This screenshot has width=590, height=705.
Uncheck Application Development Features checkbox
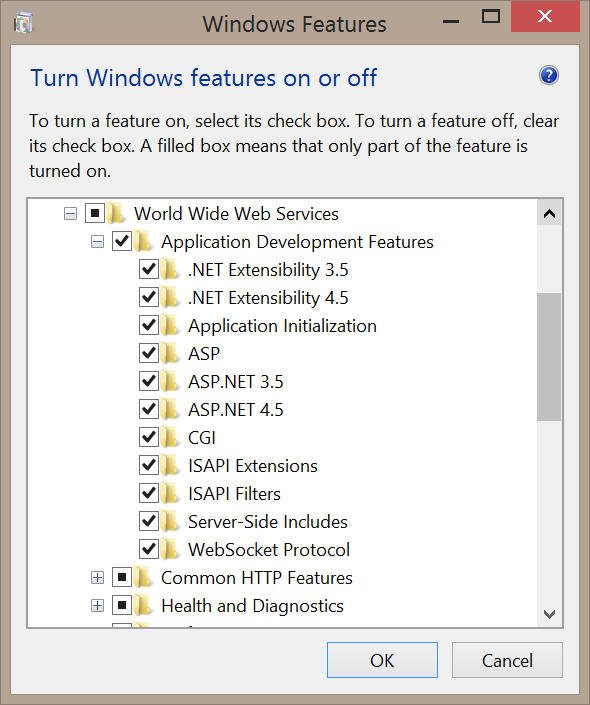pos(122,241)
